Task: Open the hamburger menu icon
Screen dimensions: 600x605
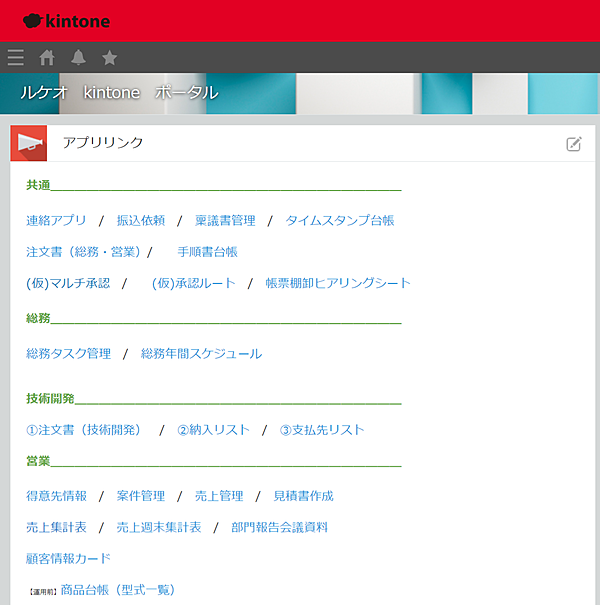Action: point(16,57)
